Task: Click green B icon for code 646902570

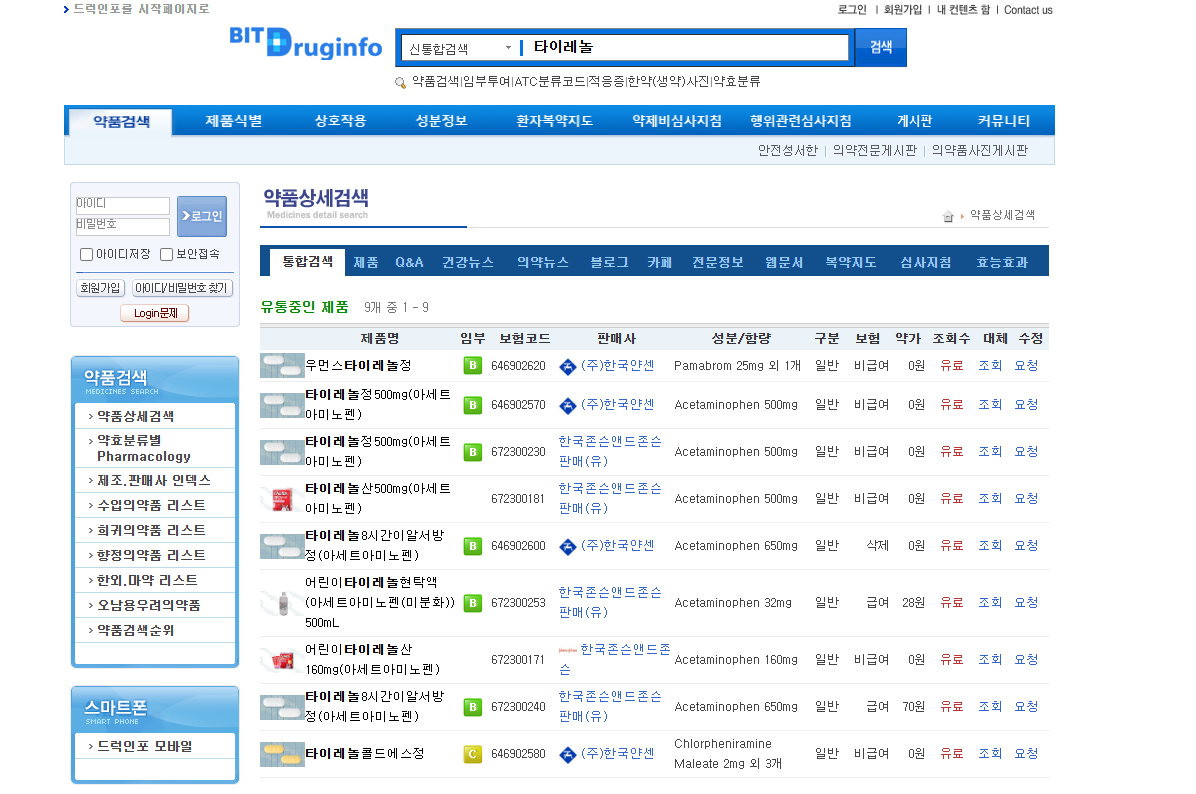Action: (x=473, y=405)
